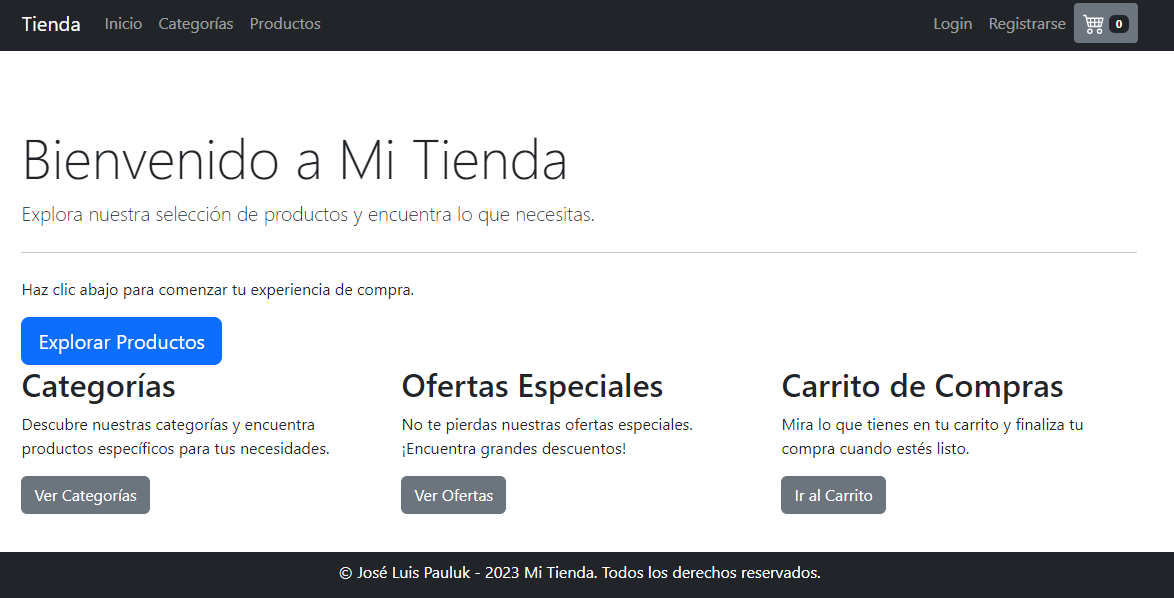The image size is (1174, 598).
Task: Click the subtitle starting with Explora nuestra selección
Action: [308, 215]
